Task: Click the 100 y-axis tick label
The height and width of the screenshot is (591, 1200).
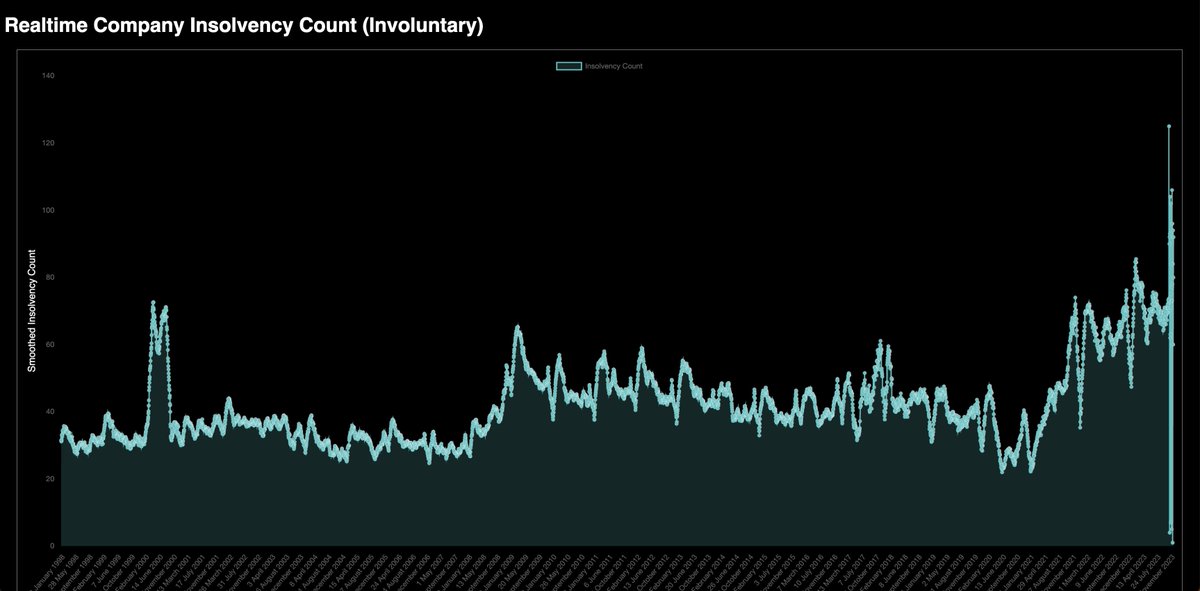Action: coord(48,210)
